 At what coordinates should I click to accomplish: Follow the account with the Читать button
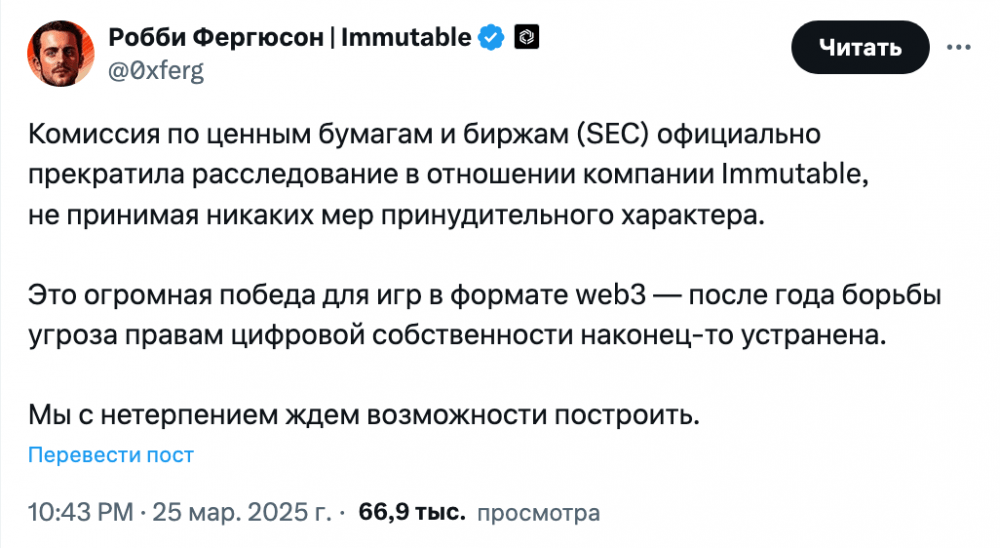coord(860,47)
